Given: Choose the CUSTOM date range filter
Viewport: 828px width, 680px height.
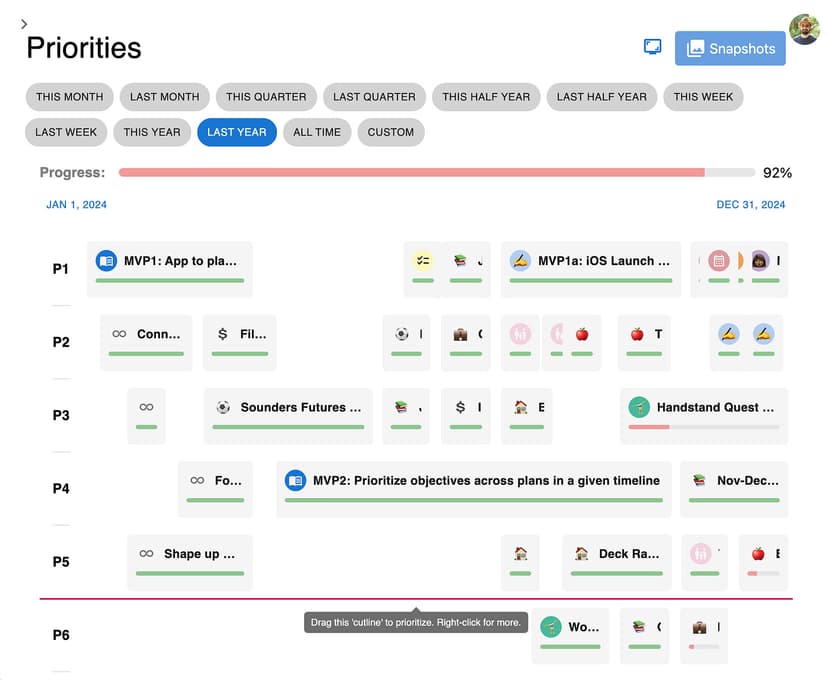Looking at the screenshot, I should tap(390, 132).
